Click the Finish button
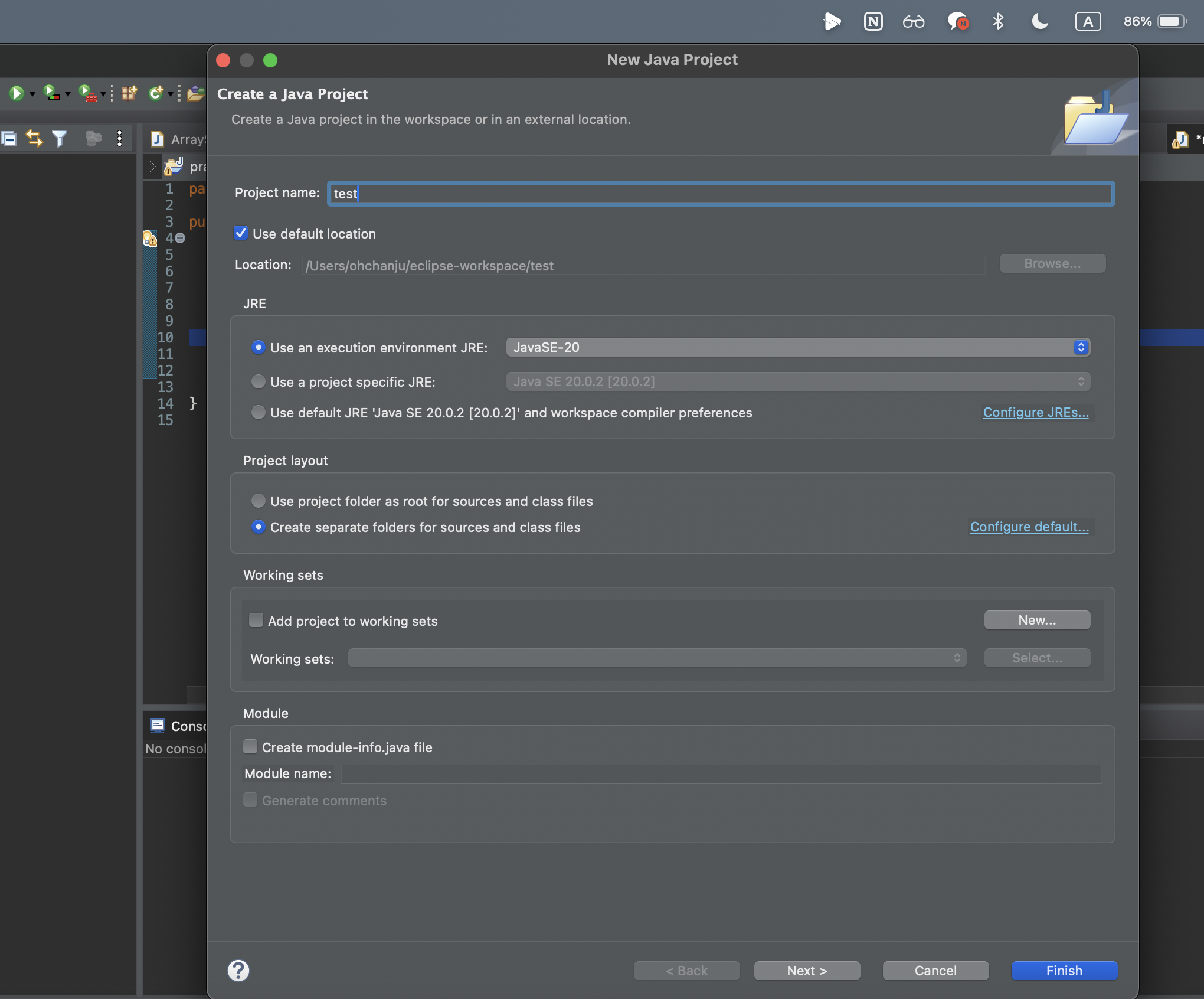 click(1064, 970)
